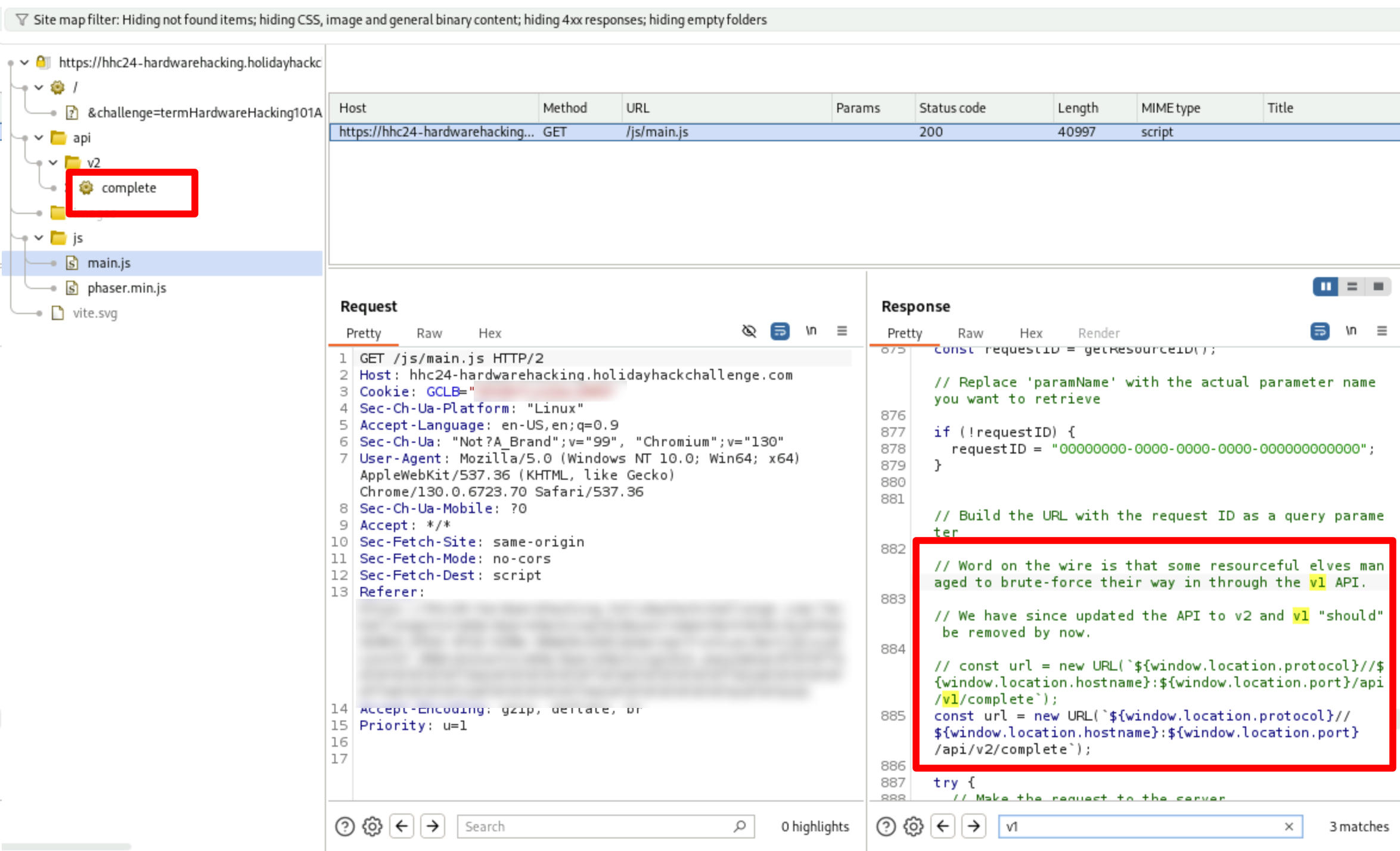Toggle word wrap button in Request panel
This screenshot has width=1400, height=851.
tap(780, 331)
